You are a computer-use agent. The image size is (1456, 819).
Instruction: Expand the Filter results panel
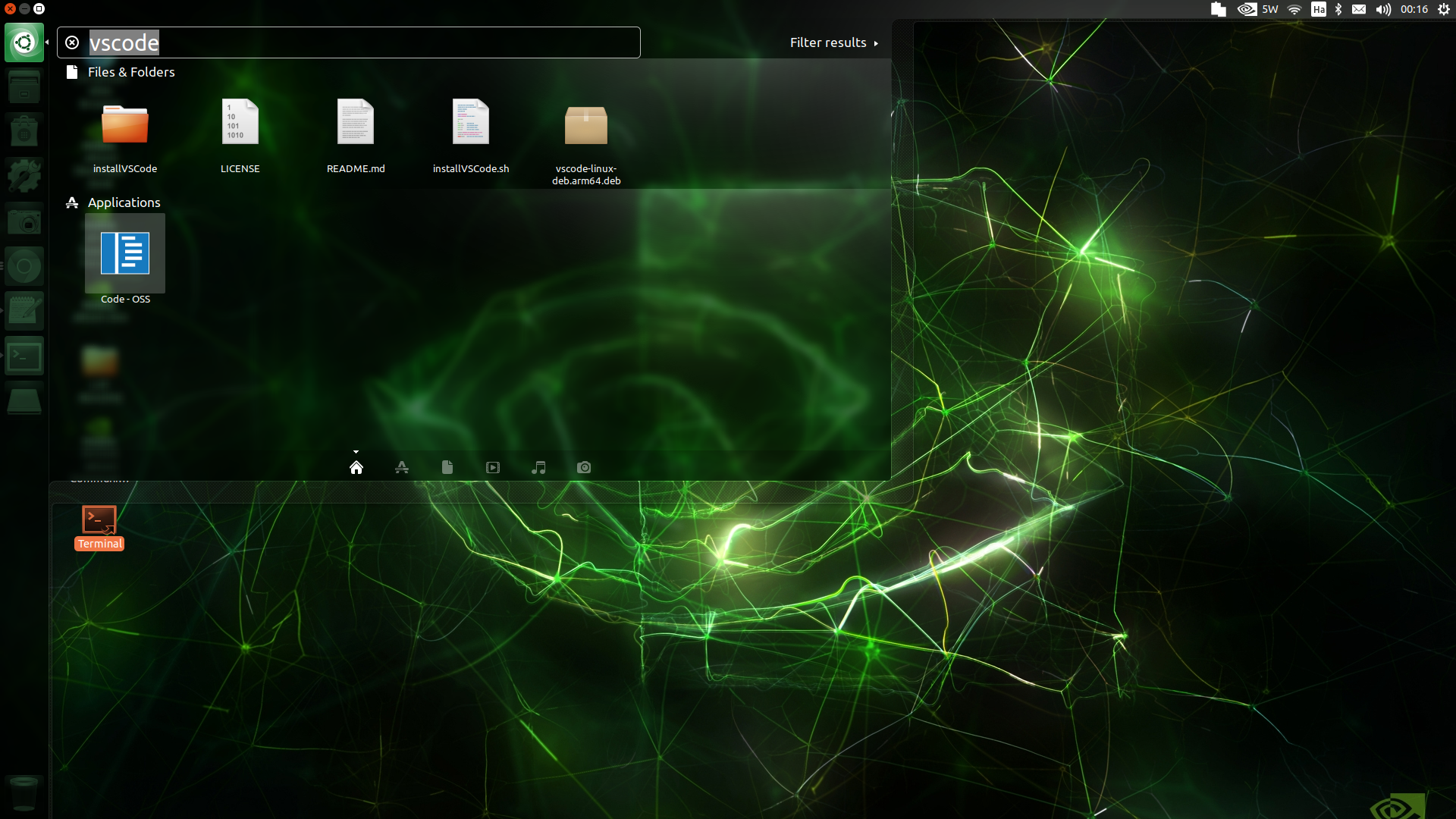[833, 42]
